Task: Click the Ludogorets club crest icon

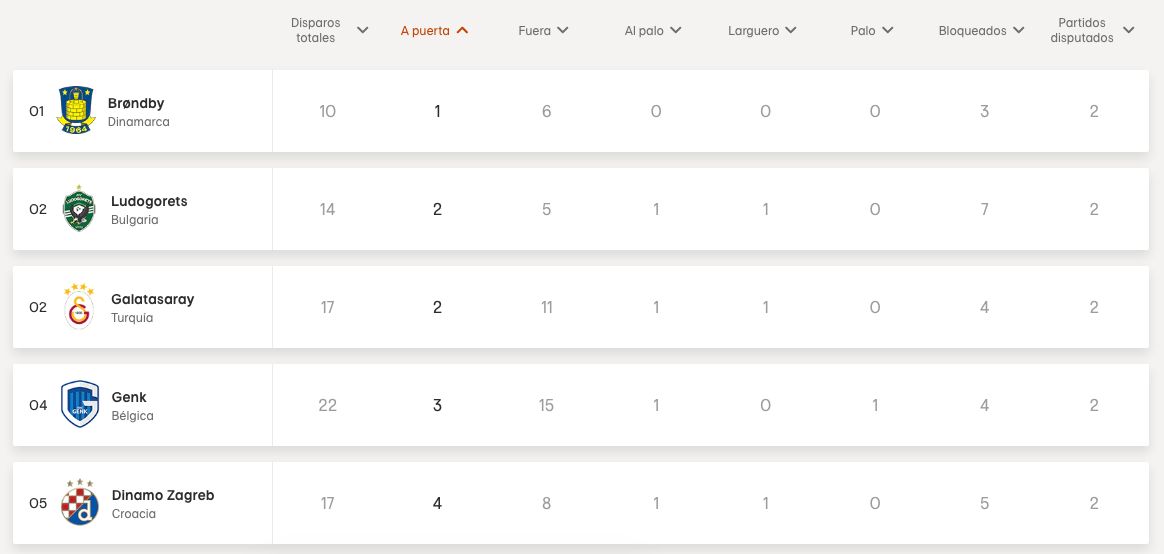Action: coord(79,209)
